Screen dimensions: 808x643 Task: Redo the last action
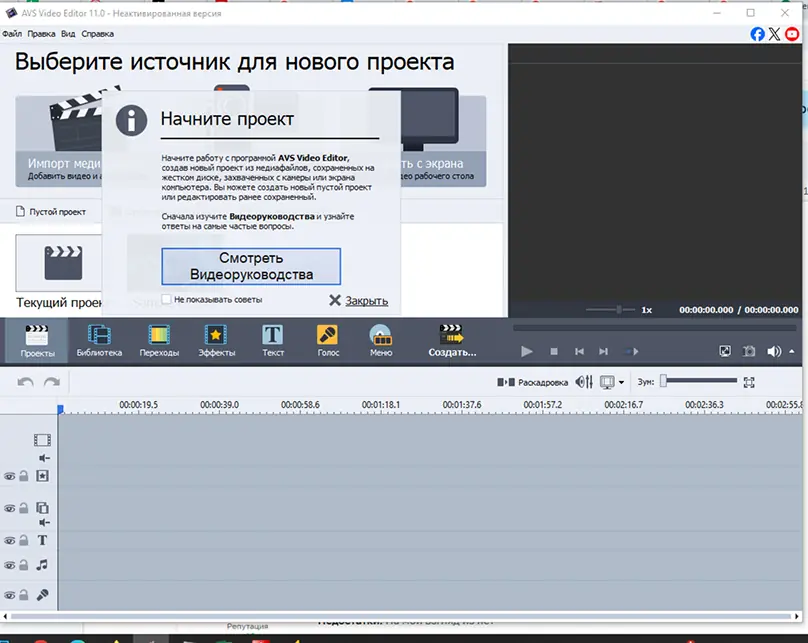(x=52, y=382)
